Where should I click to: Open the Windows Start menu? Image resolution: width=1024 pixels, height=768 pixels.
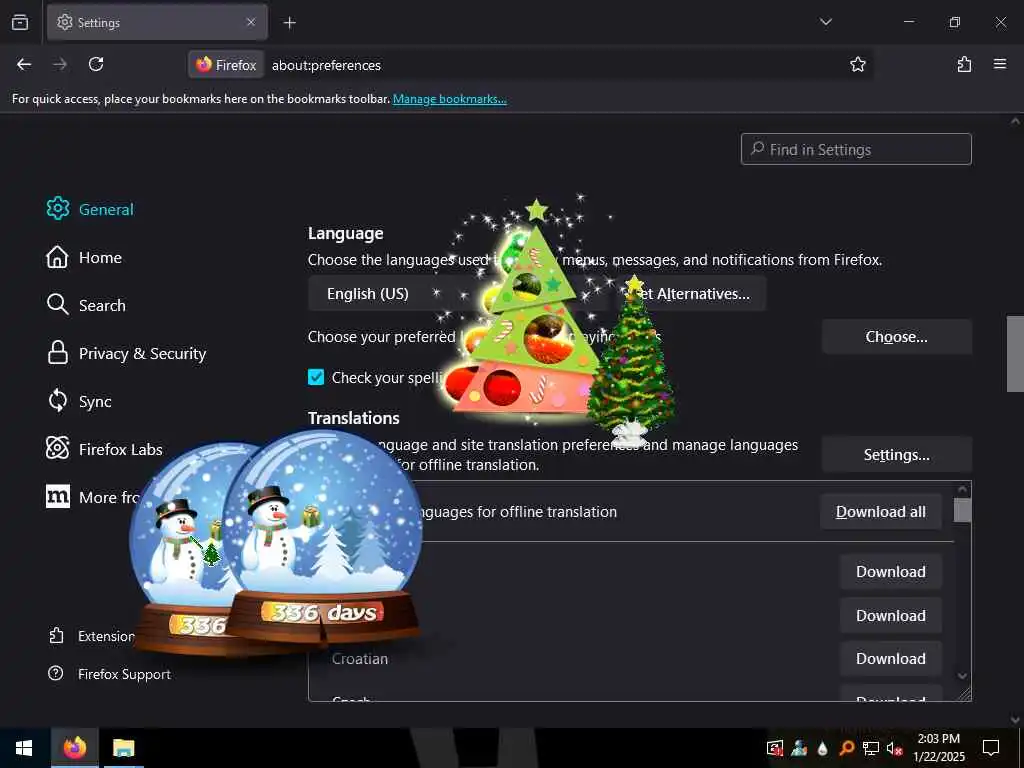25,748
